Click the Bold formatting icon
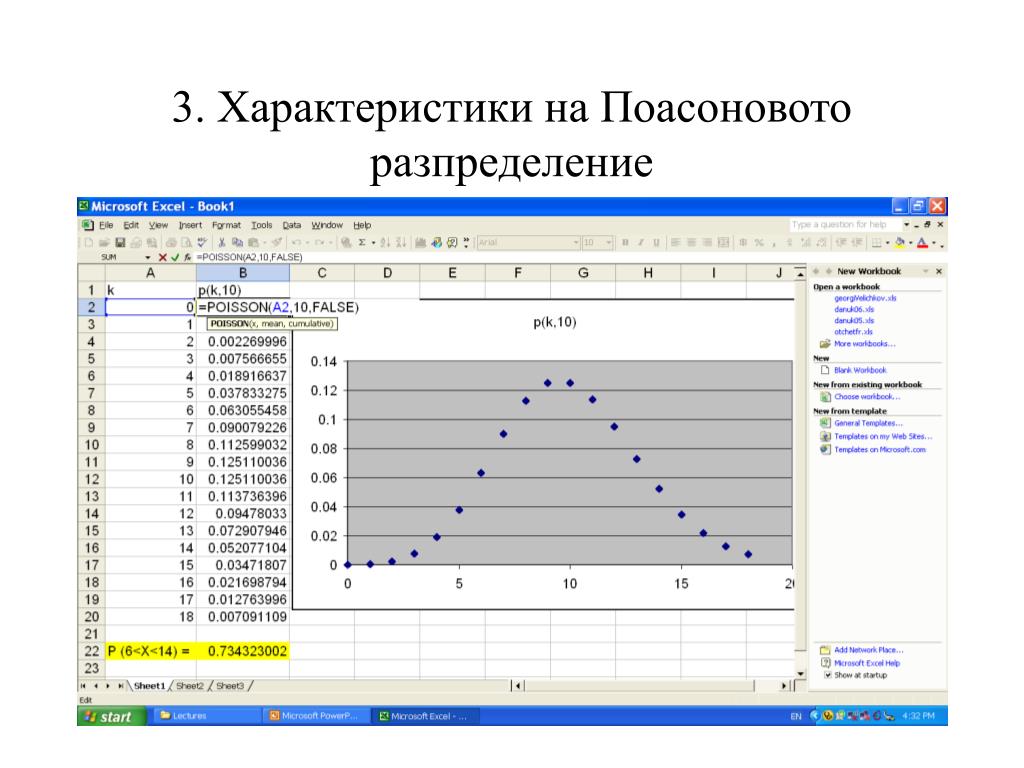The image size is (1024, 768). point(625,242)
